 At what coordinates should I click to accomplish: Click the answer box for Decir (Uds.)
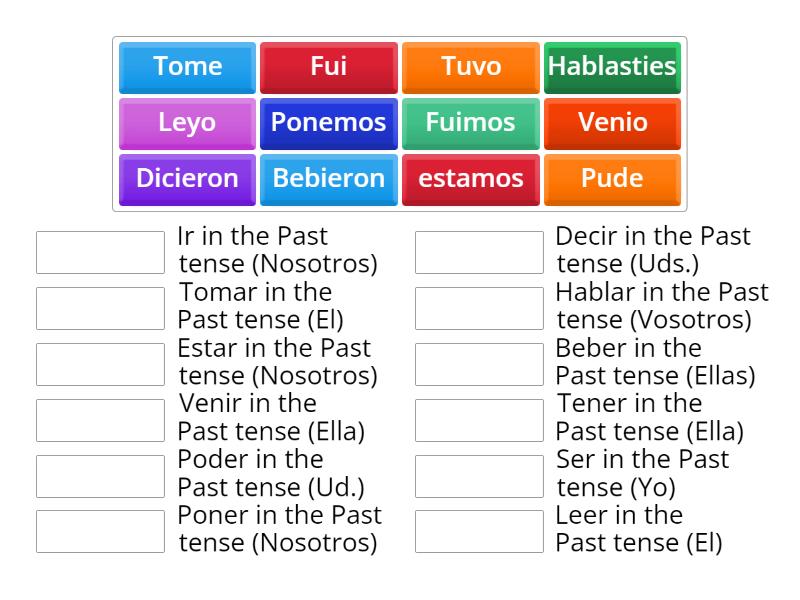point(475,249)
